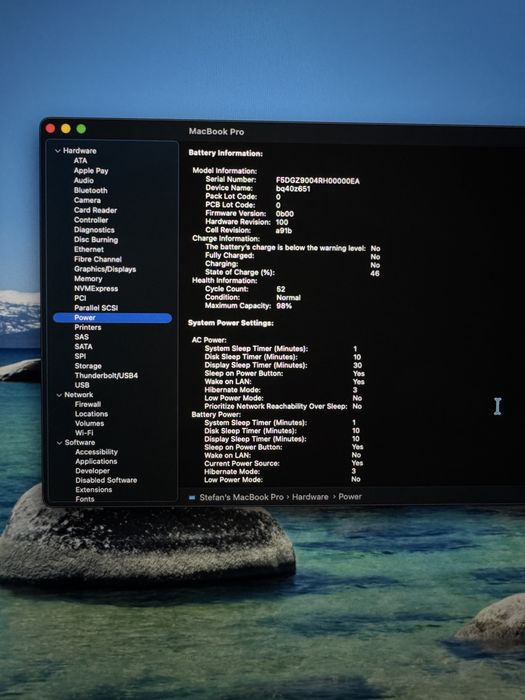Screen dimensions: 525x700
Task: Click the Mac icon in the path bar
Action: pos(192,497)
